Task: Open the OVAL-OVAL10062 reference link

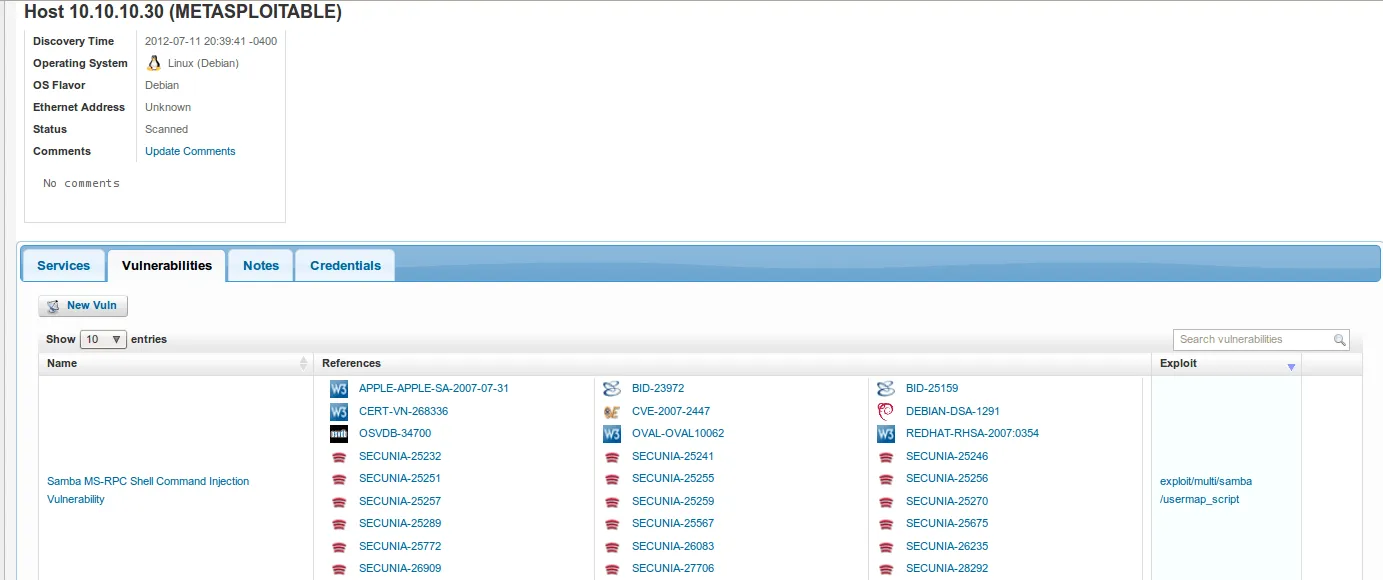Action: coord(677,434)
